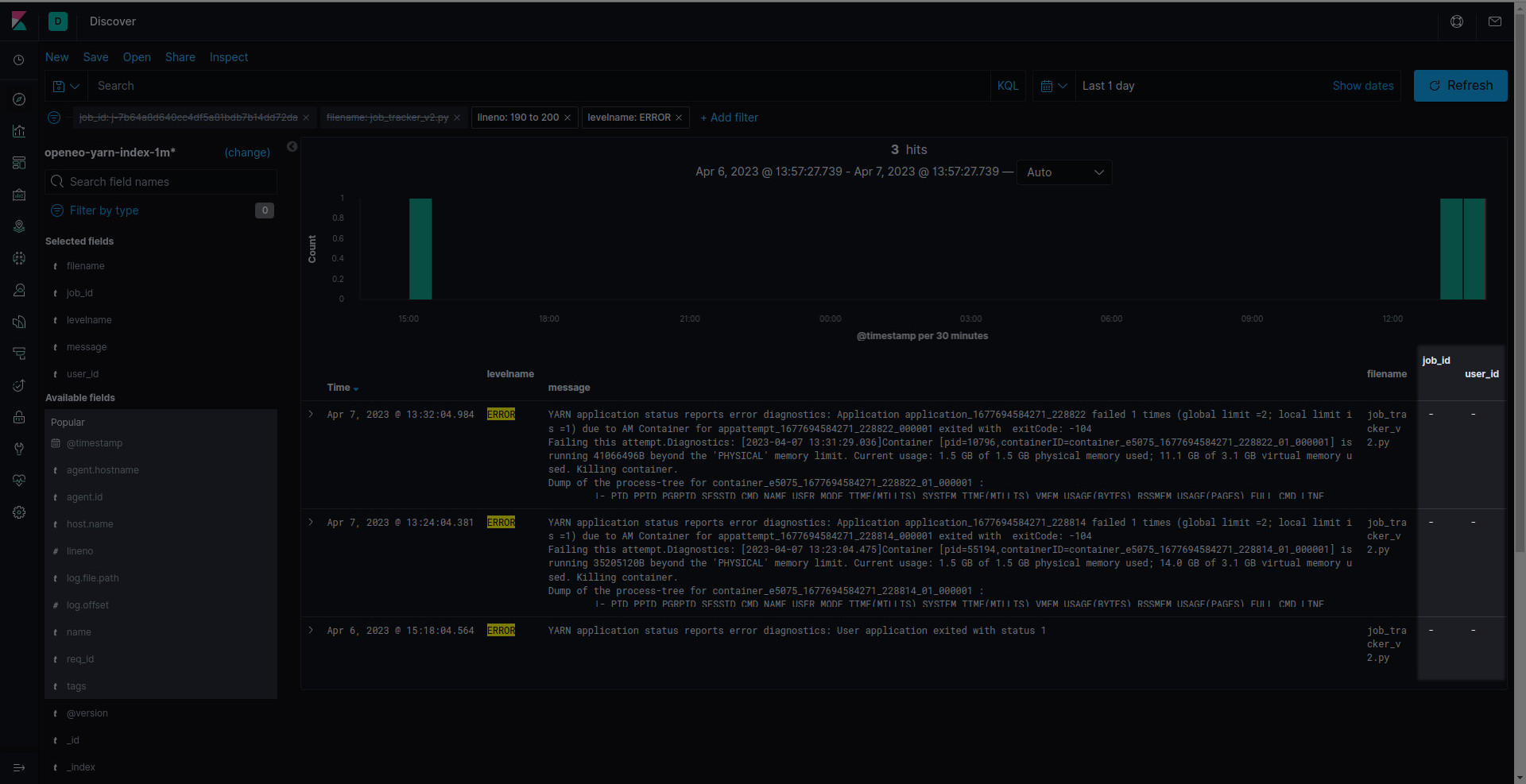Open the saved query dropdown next to Search
This screenshot has width=1526, height=784.
[65, 86]
